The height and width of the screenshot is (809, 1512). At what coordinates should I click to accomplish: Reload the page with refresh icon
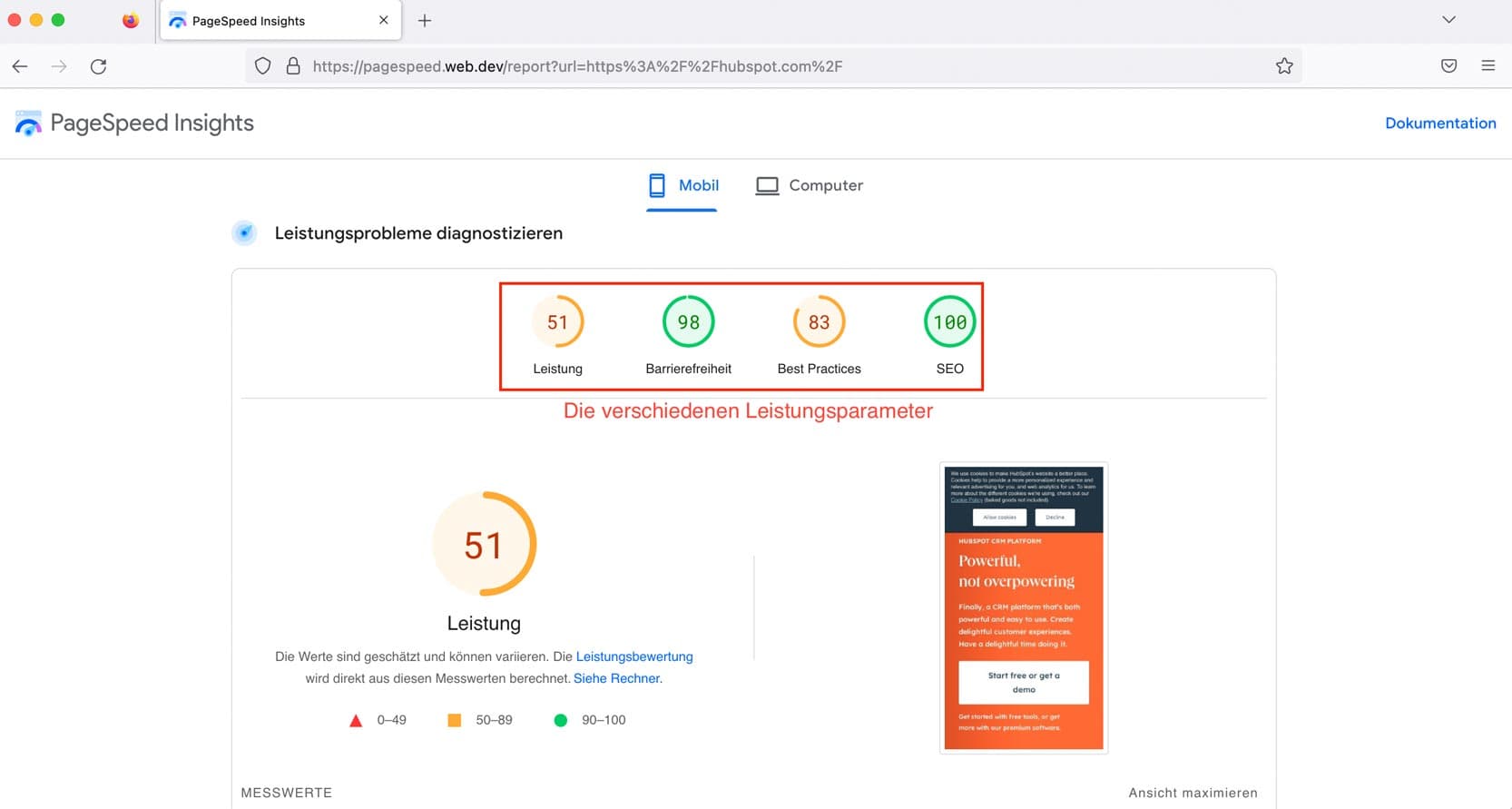tap(98, 66)
